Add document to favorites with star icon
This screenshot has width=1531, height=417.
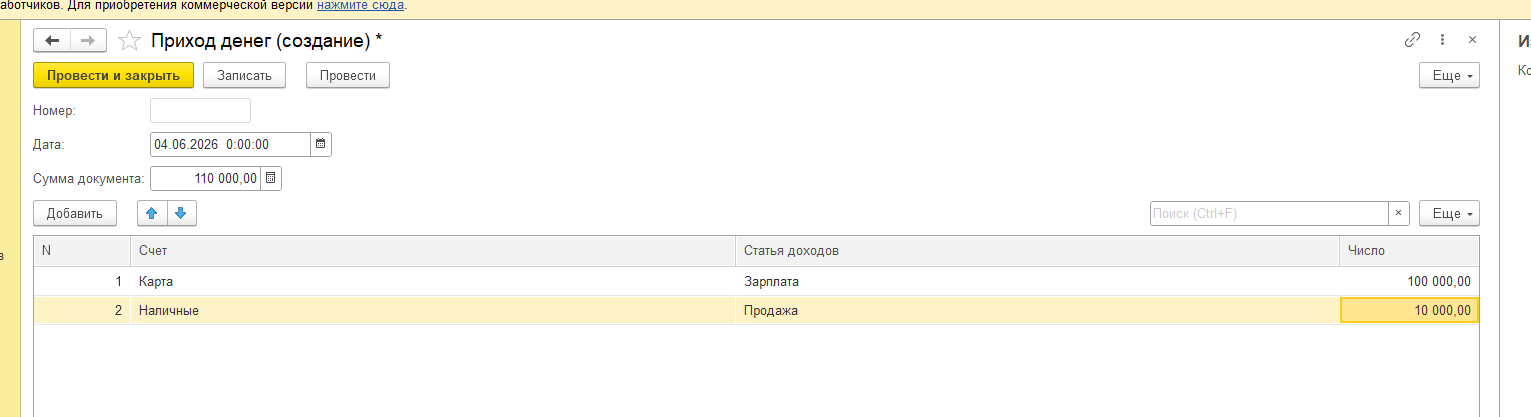(129, 40)
